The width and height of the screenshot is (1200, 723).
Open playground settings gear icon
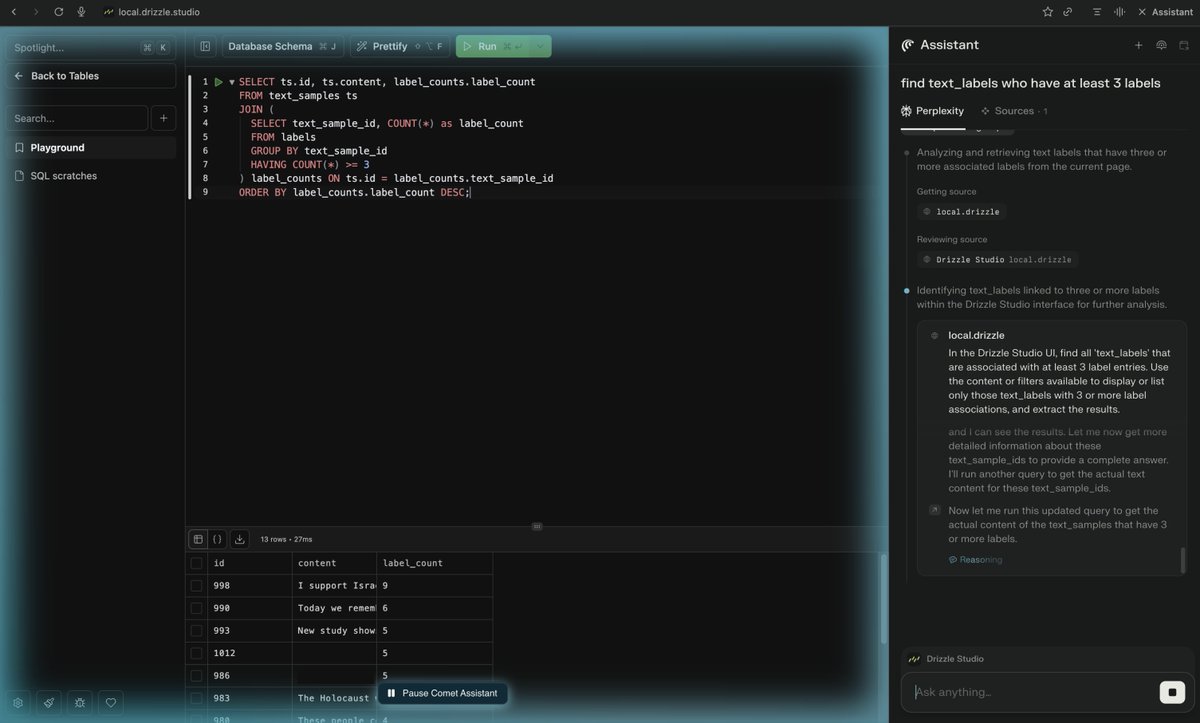[17, 702]
